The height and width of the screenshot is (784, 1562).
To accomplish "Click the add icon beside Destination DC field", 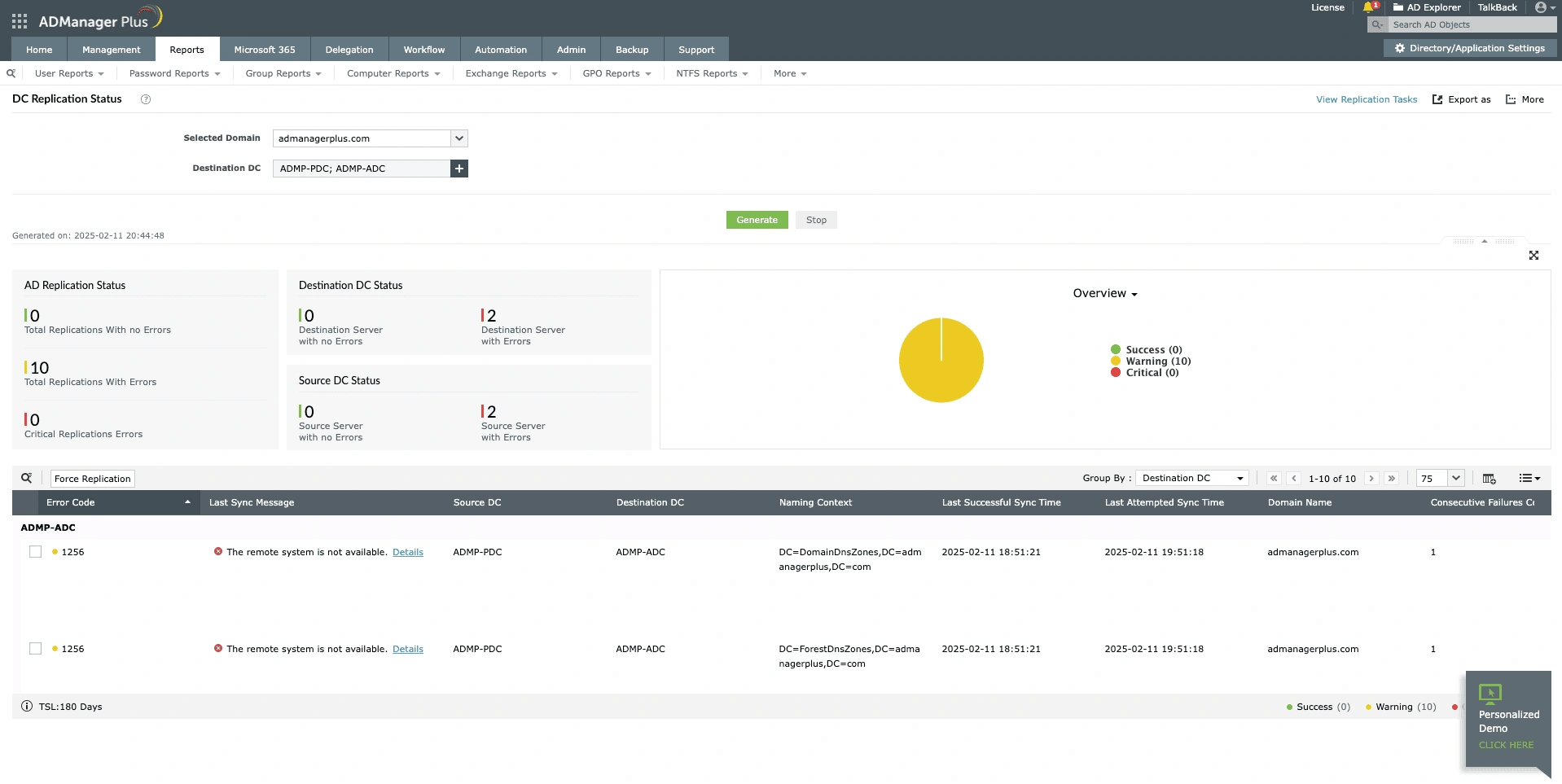I will click(459, 169).
